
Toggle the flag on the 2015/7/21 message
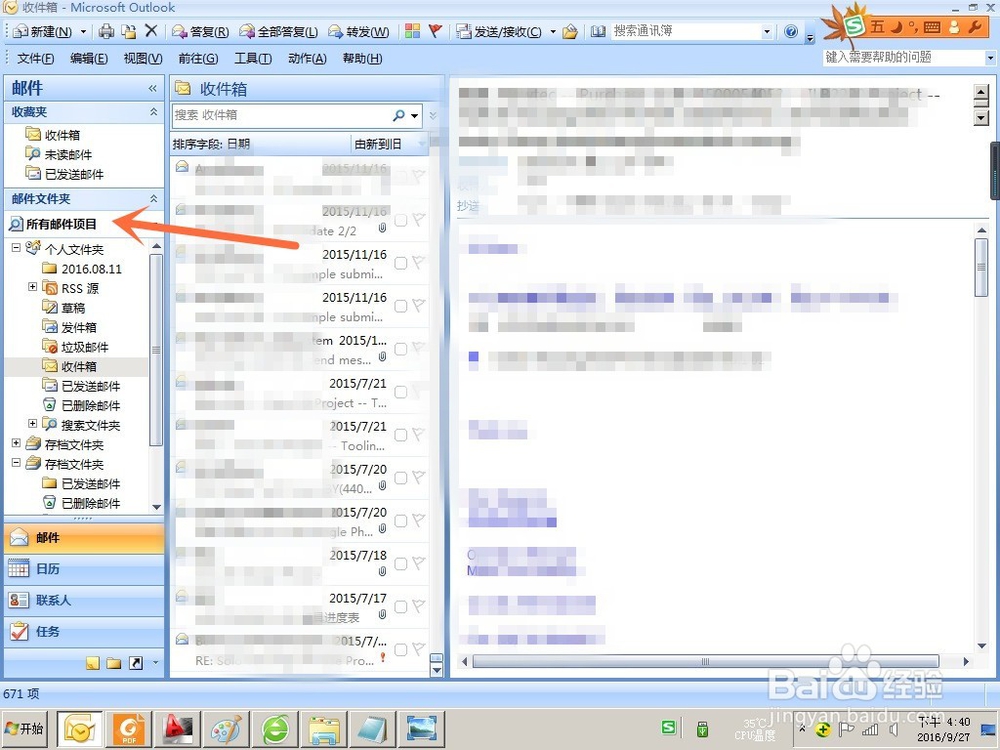(420, 390)
